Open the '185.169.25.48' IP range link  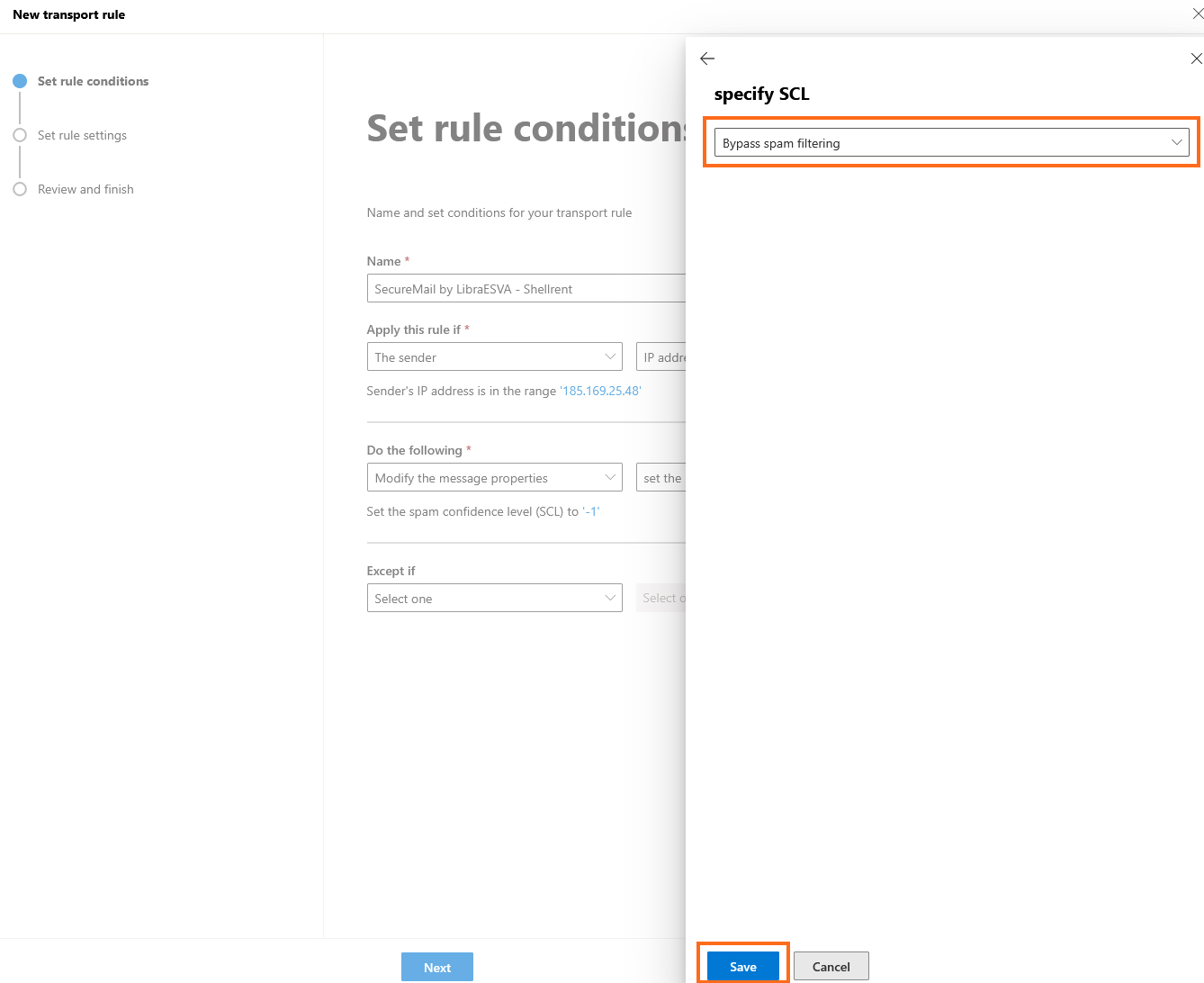coord(600,391)
